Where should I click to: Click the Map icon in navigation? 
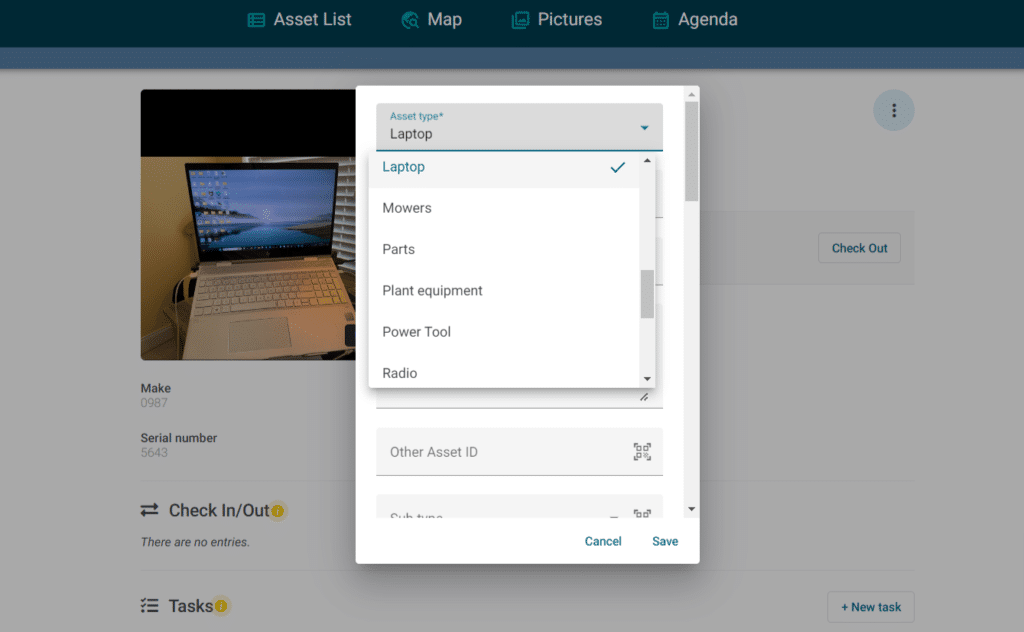(x=410, y=20)
